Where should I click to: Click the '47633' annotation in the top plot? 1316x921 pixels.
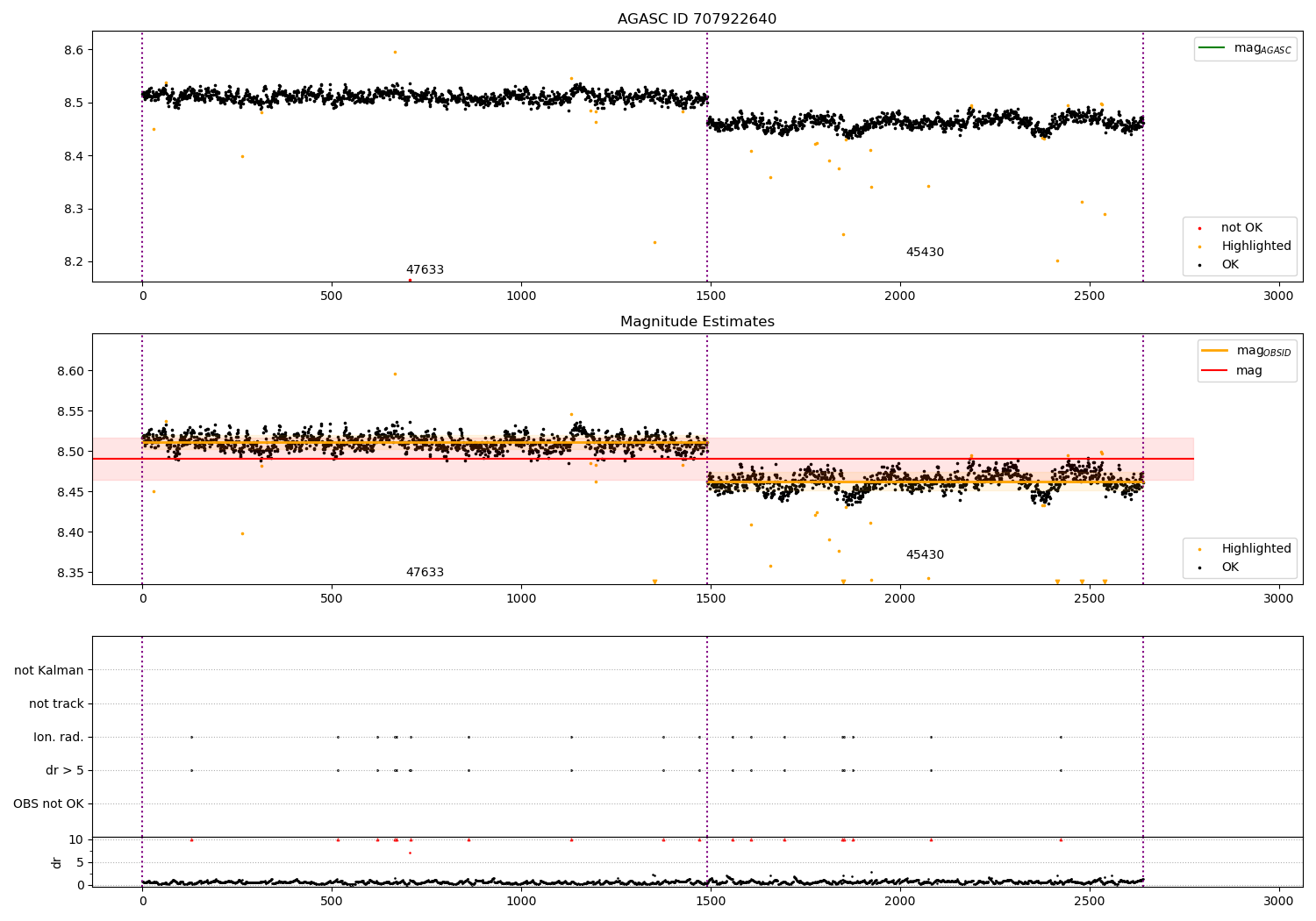tap(425, 270)
